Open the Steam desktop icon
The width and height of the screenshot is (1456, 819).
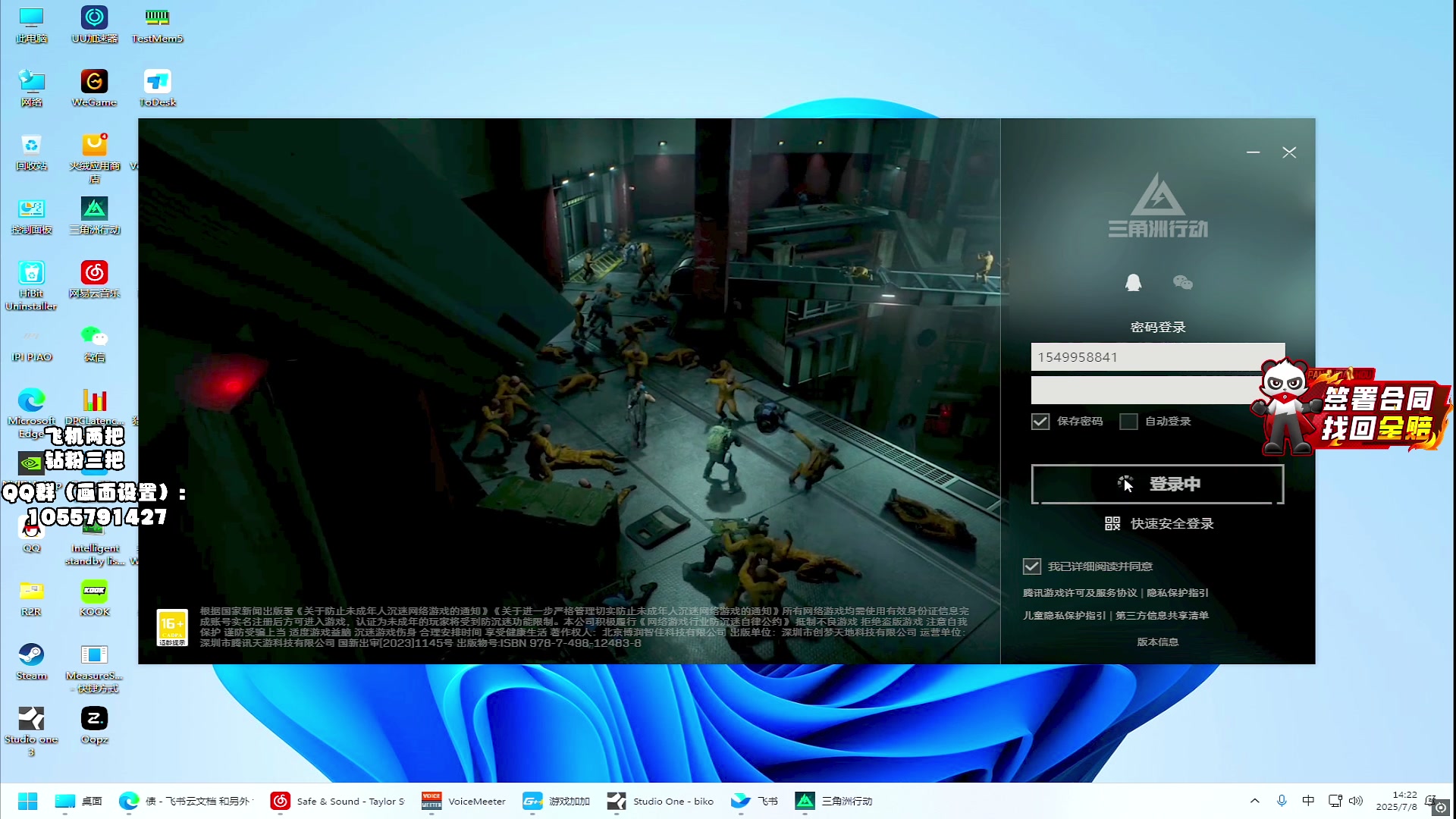(x=31, y=661)
